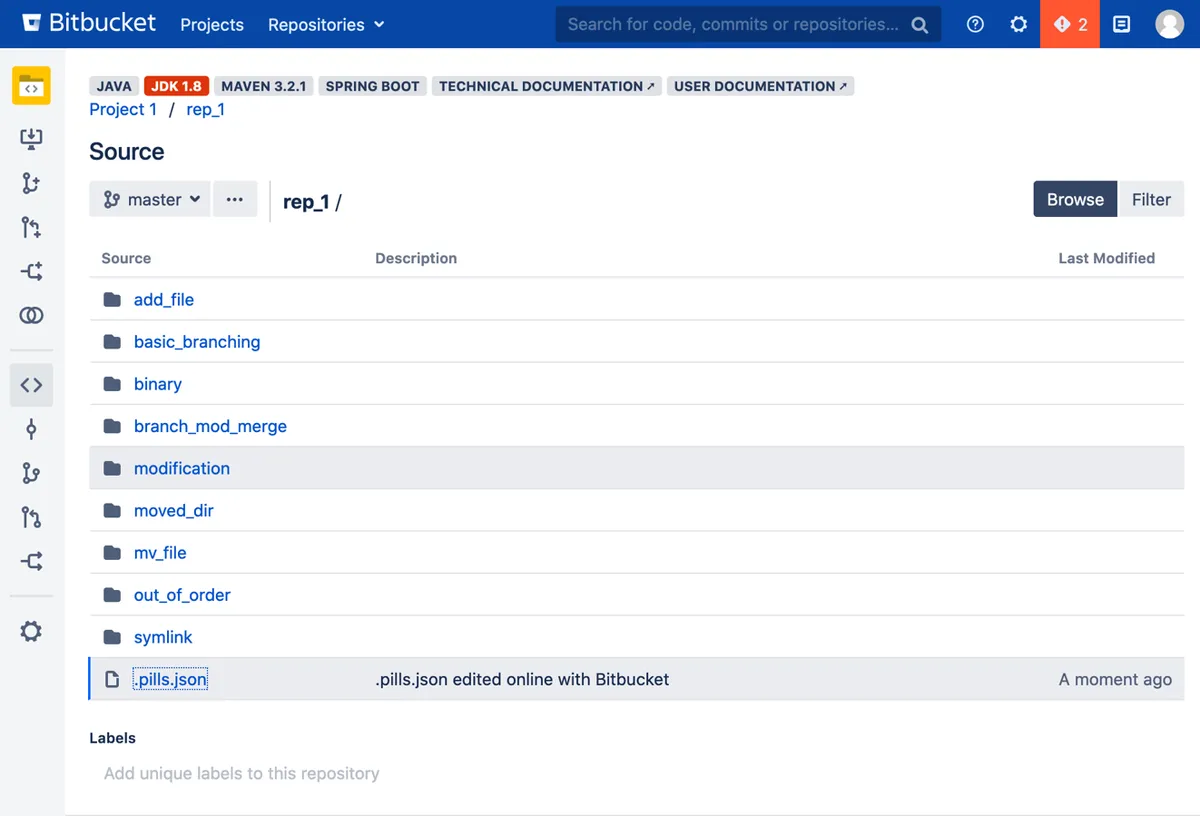Open the Branches sidebar icon
This screenshot has height=816, width=1200.
pos(31,474)
